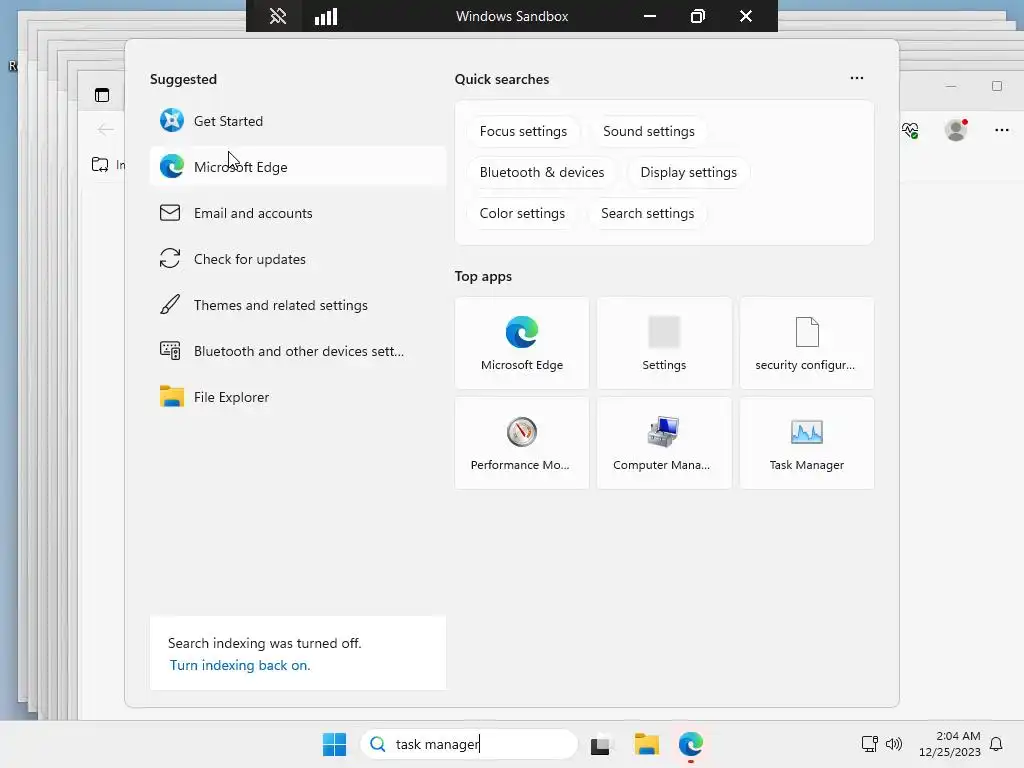Click the pin icon in Windows Sandbox bar
The height and width of the screenshot is (768, 1024).
coord(278,16)
